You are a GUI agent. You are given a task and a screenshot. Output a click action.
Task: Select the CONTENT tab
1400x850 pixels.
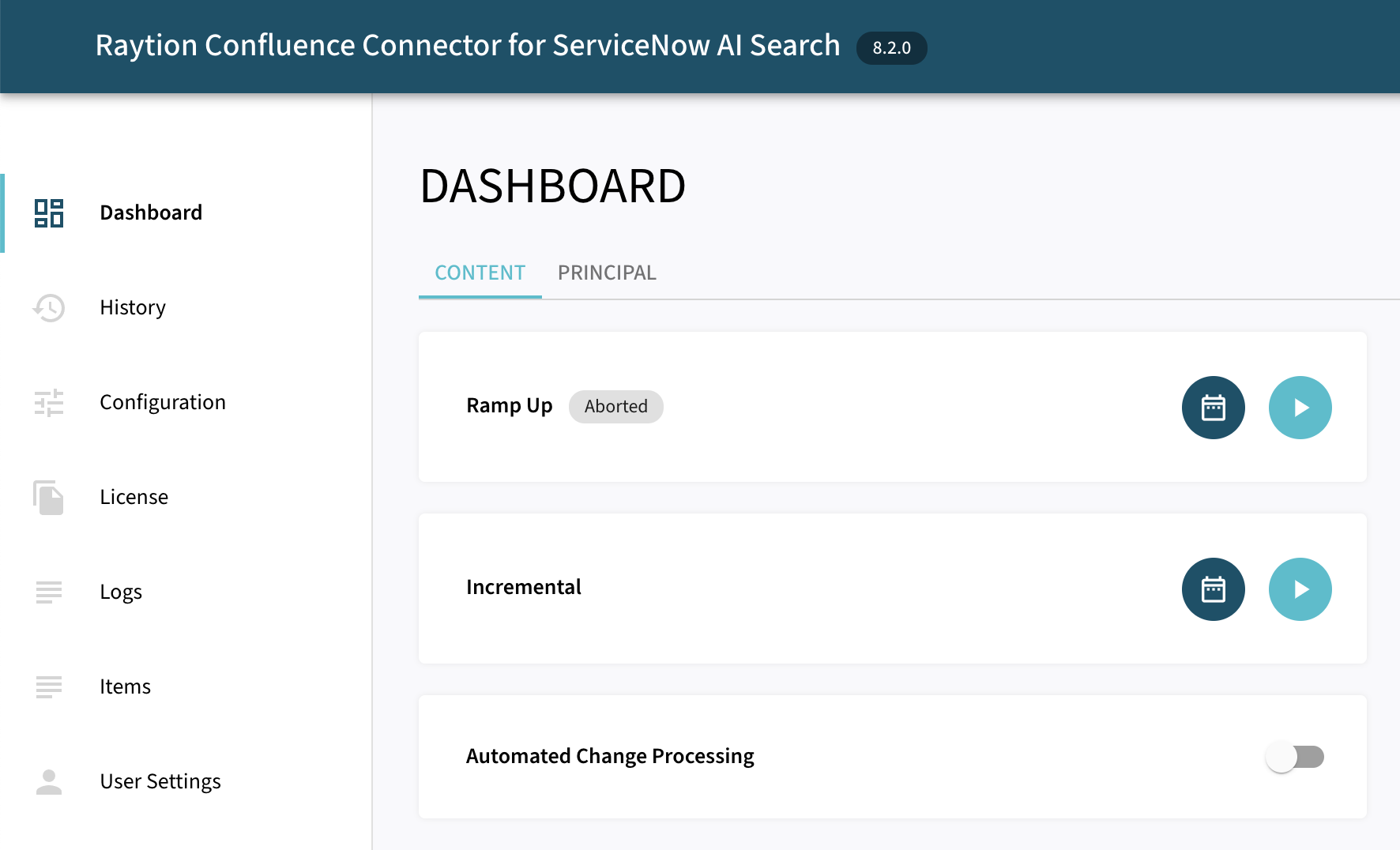click(480, 273)
